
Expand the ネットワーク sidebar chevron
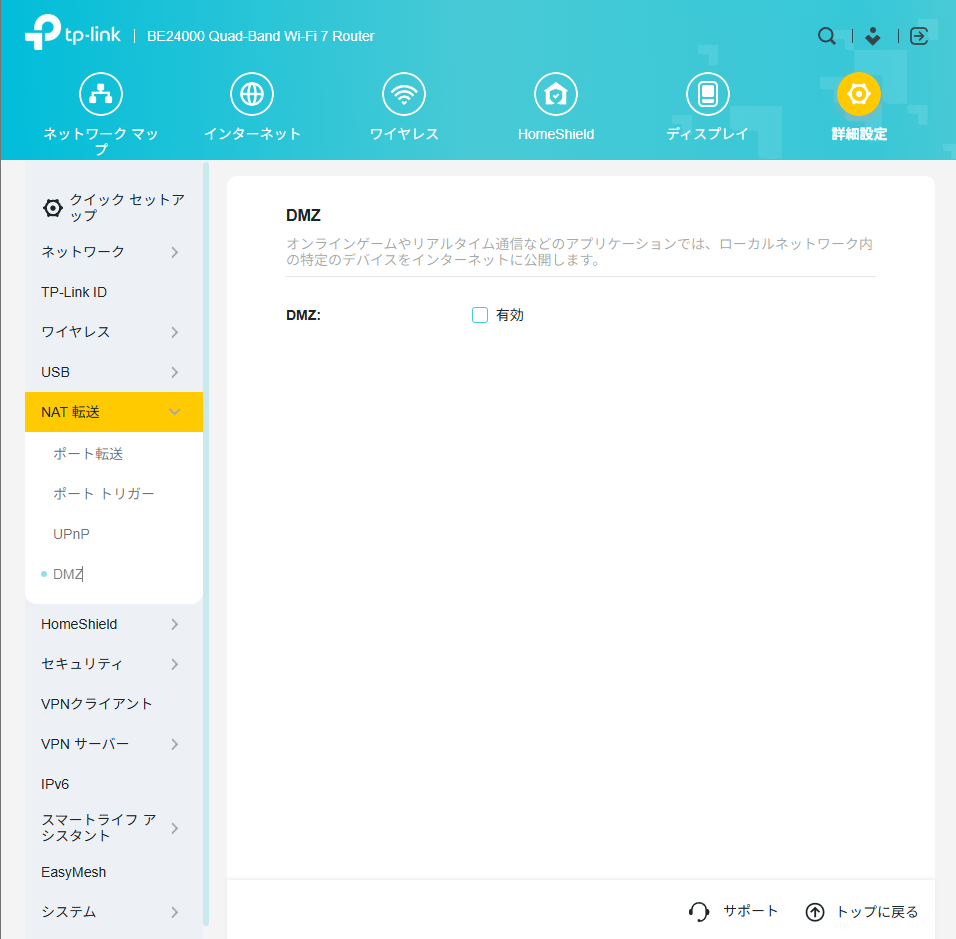coord(175,252)
